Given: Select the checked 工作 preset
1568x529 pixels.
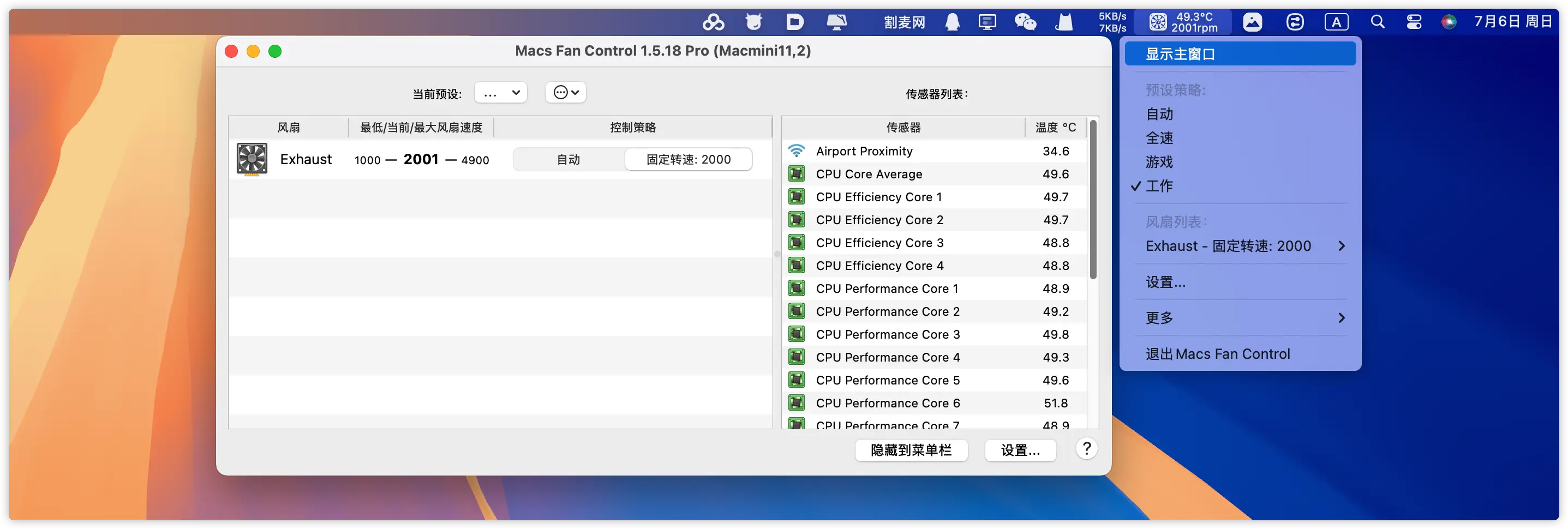Looking at the screenshot, I should point(1159,187).
